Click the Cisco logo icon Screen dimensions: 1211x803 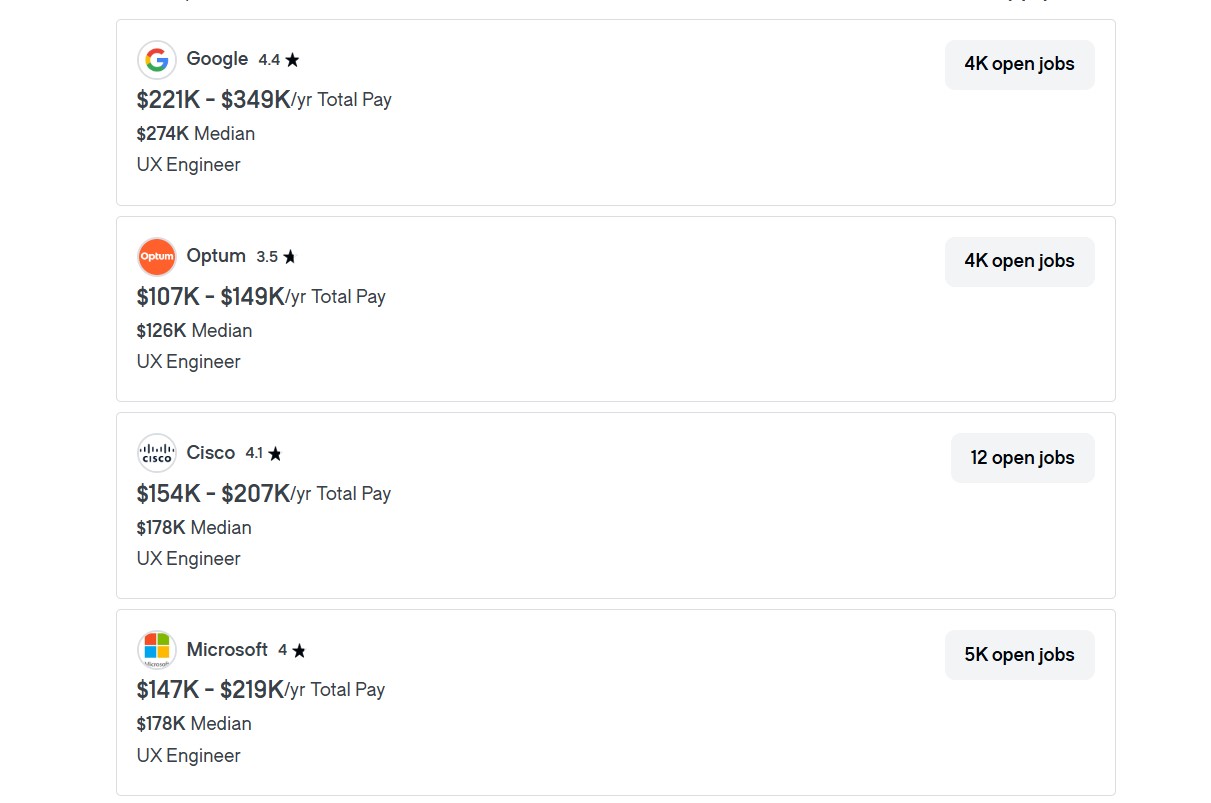click(x=157, y=453)
